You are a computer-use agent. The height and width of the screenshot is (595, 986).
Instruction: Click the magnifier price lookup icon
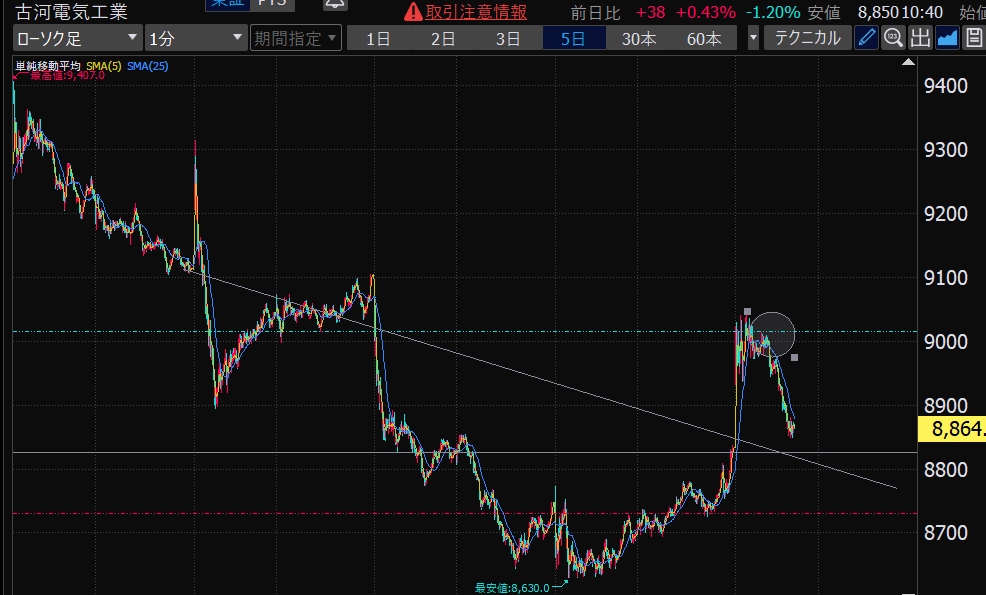coord(894,39)
